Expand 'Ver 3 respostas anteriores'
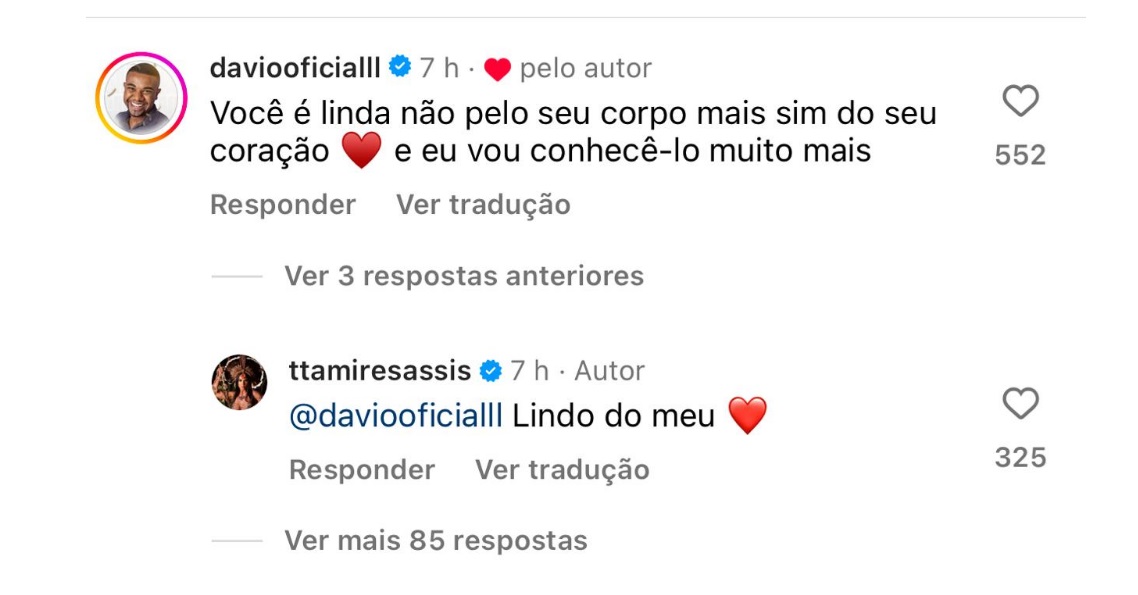This screenshot has height=595, width=1138. (463, 276)
